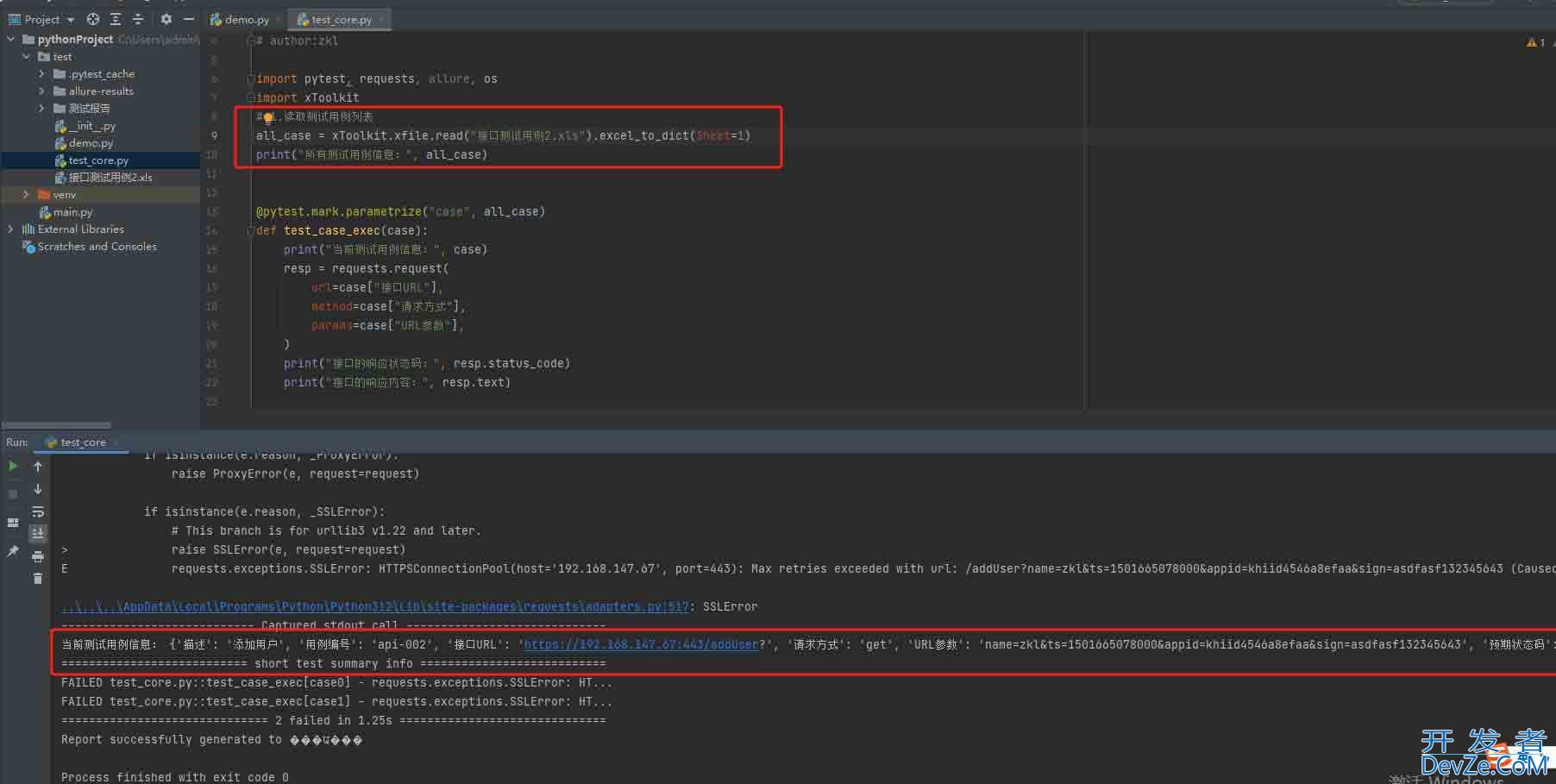Click the 'FAILED test_core.py::test_case_exec[case0]' line
Screen dimensions: 1556x784
coord(336,682)
